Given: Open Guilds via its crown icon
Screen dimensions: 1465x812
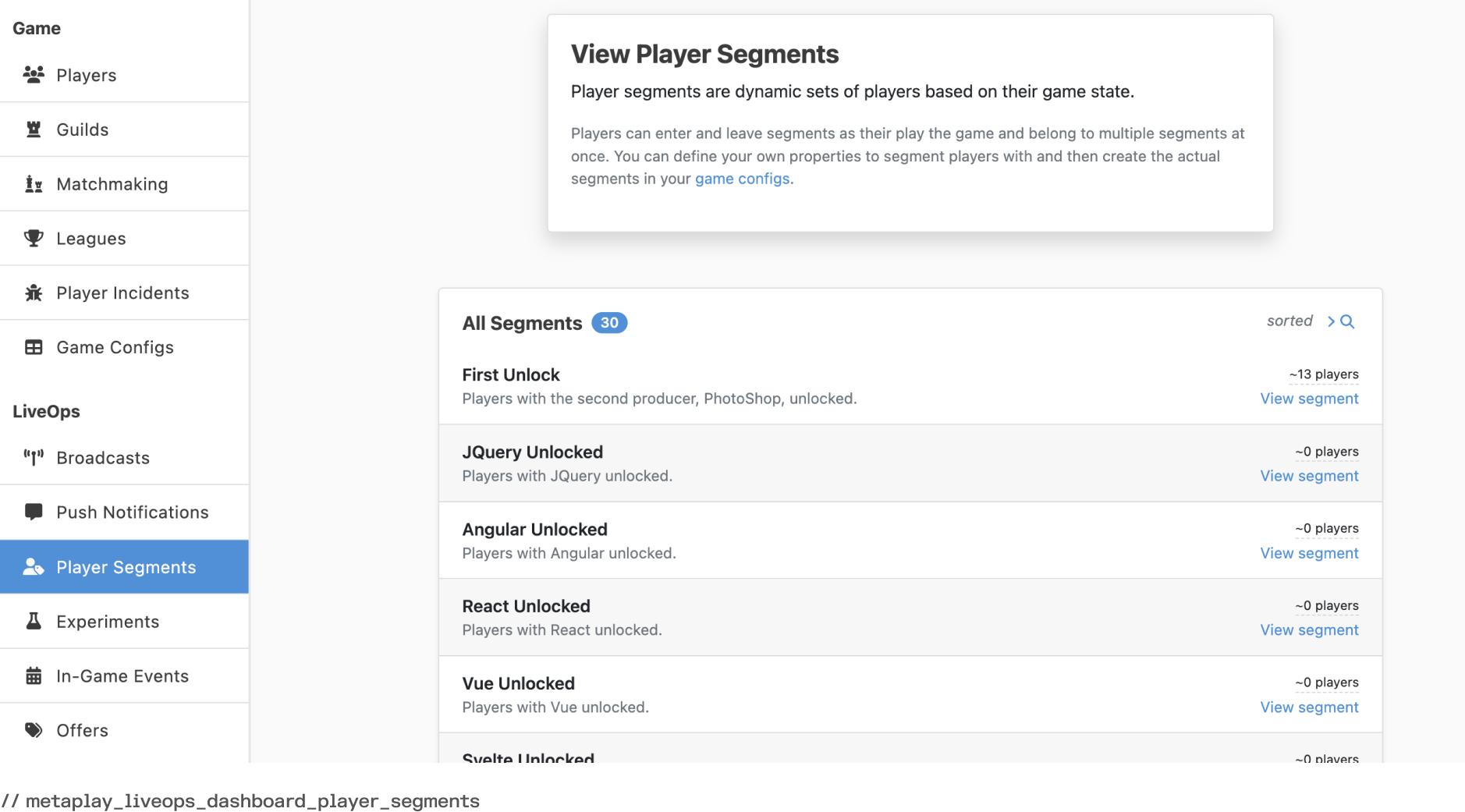Looking at the screenshot, I should 34,129.
